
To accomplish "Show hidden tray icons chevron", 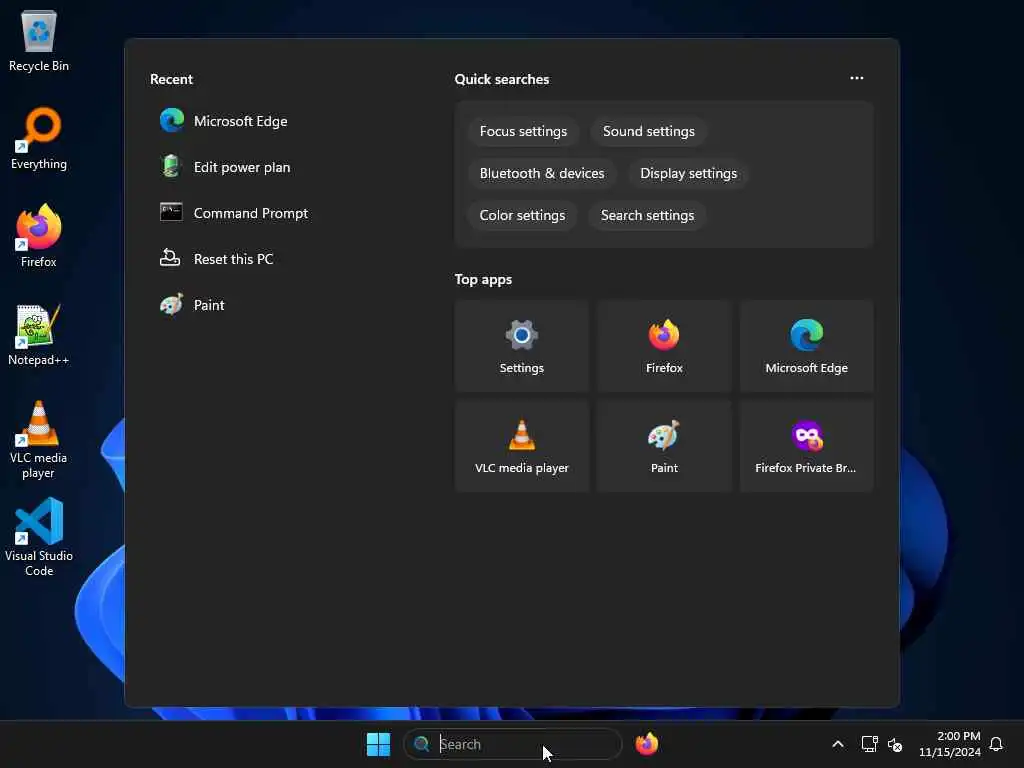I will click(837, 744).
